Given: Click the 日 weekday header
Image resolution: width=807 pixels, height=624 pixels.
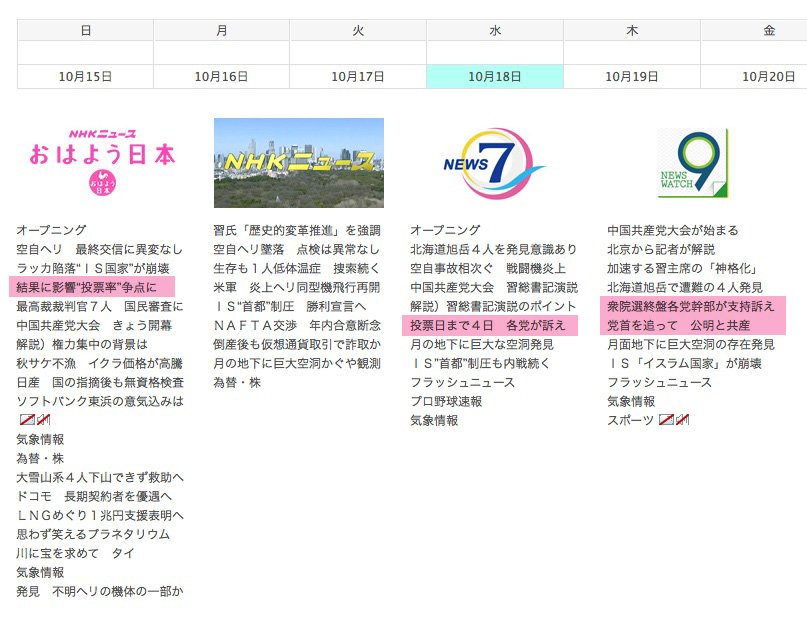Looking at the screenshot, I should coord(85,30).
